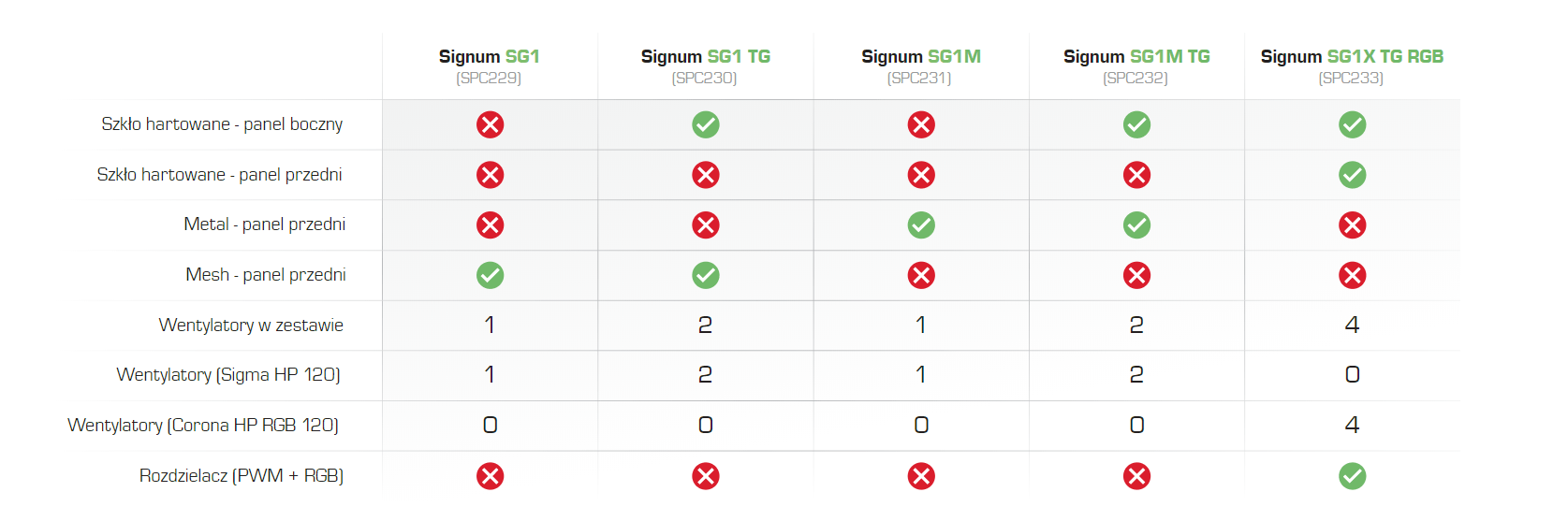Click Corona HP RGB 120 value 4

click(x=1352, y=425)
